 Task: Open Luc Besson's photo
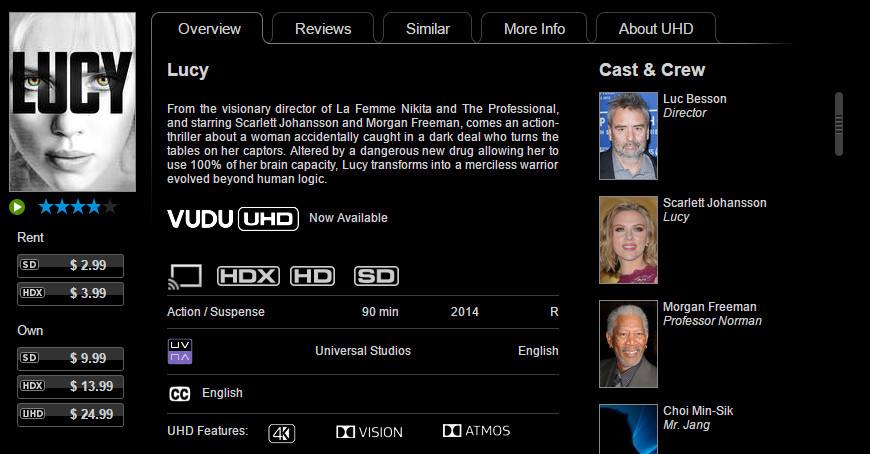629,136
